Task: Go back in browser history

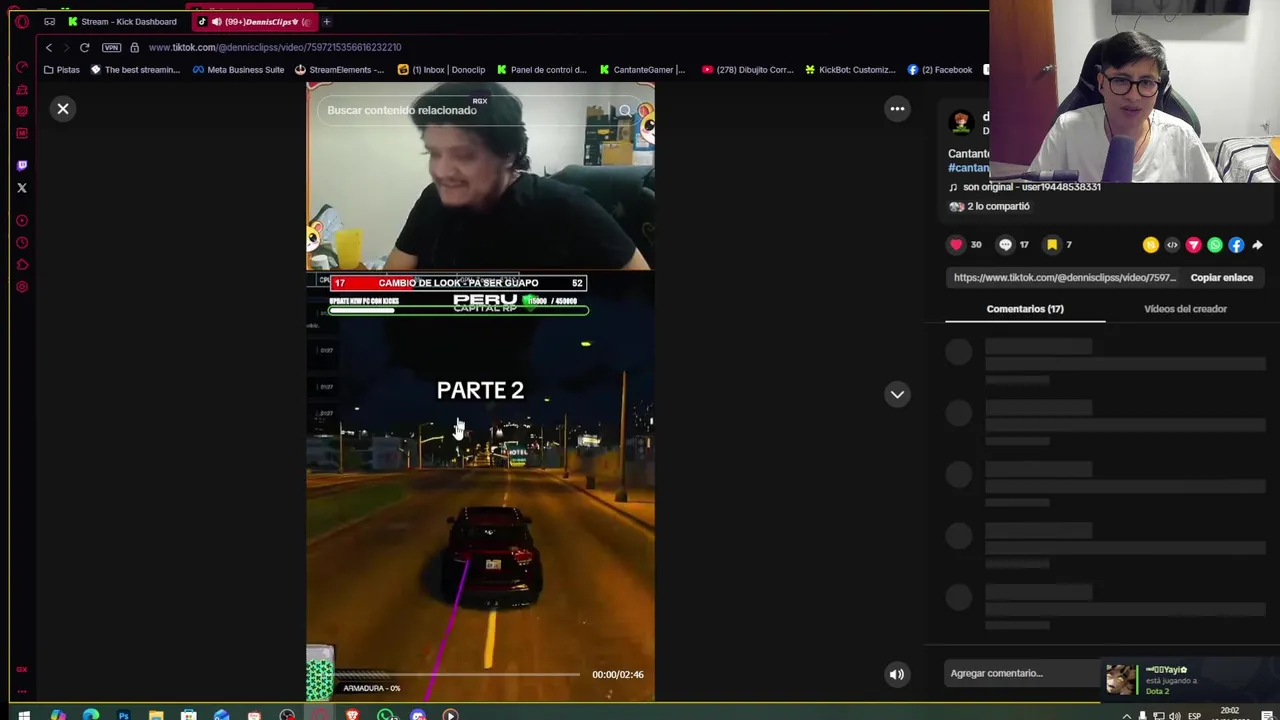Action: point(48,47)
